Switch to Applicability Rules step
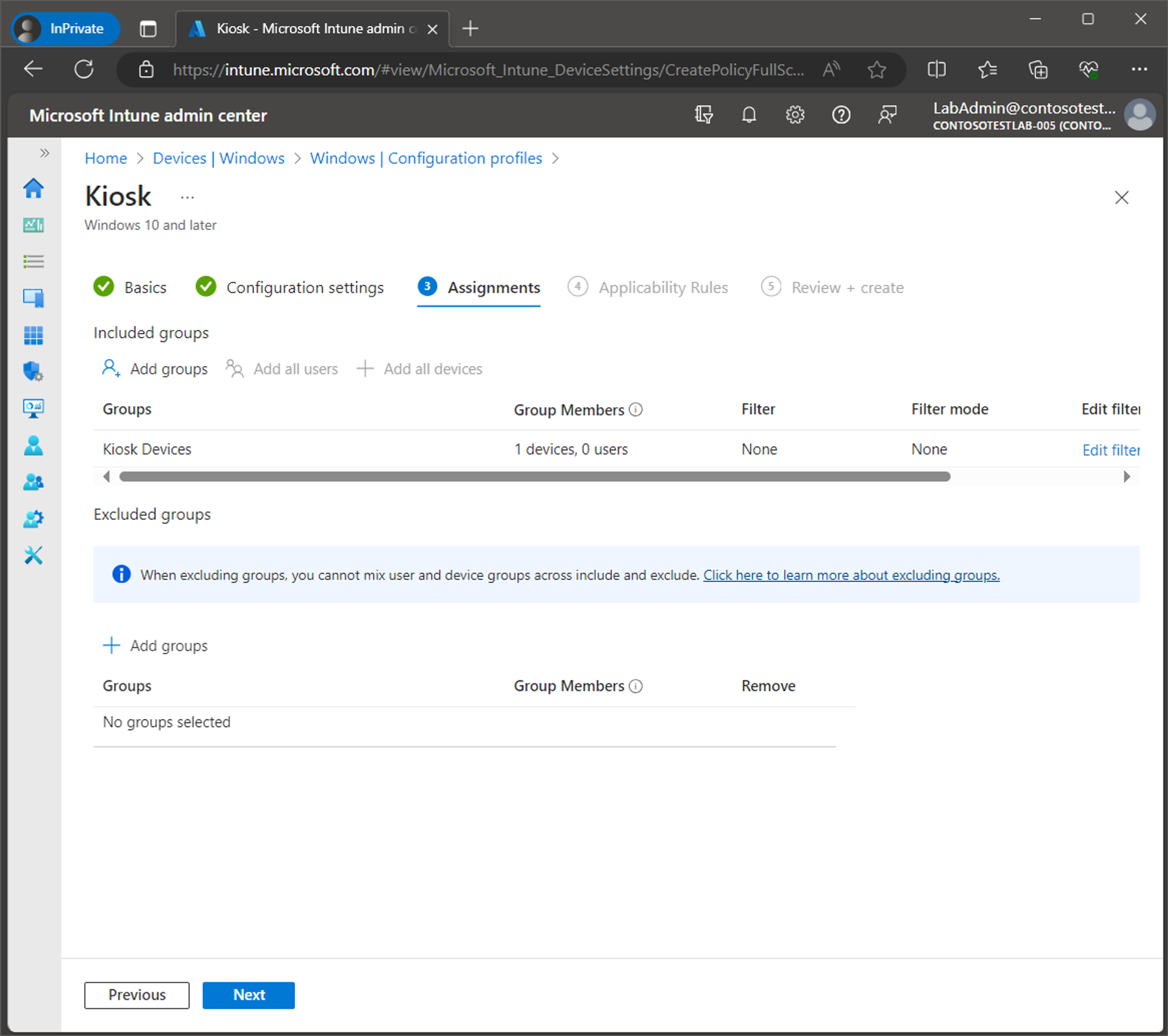 coord(648,287)
